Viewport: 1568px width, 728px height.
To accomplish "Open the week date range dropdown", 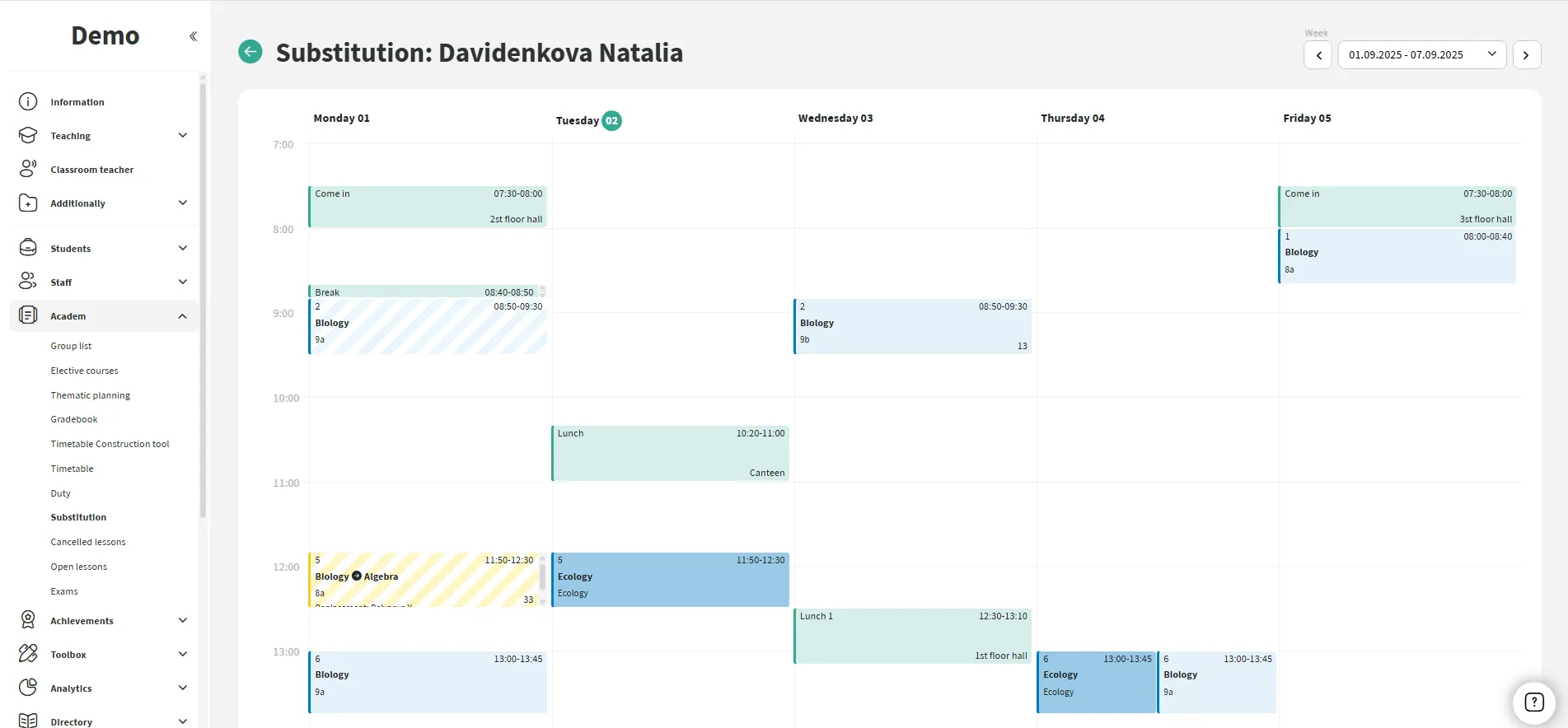I will pos(1421,55).
